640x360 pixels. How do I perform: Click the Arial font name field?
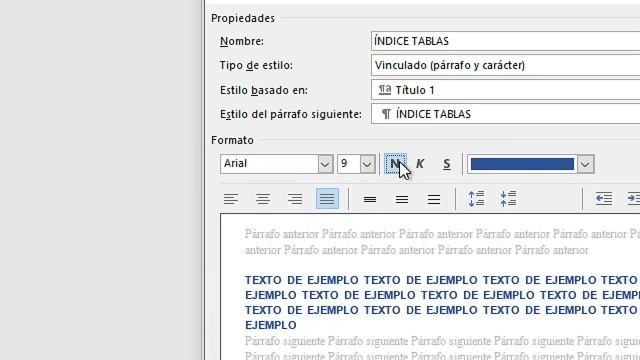[x=269, y=164]
